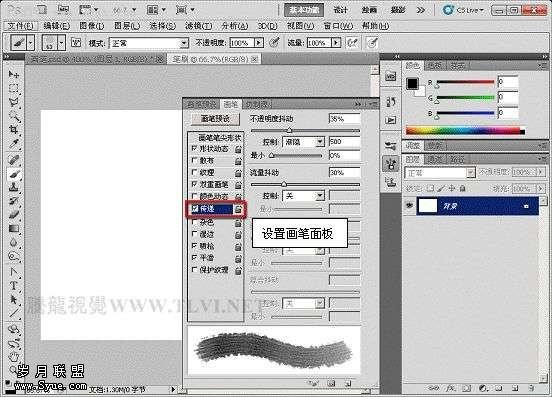
Task: Enable the 散布 (Scattering) checkbox
Action: point(194,160)
